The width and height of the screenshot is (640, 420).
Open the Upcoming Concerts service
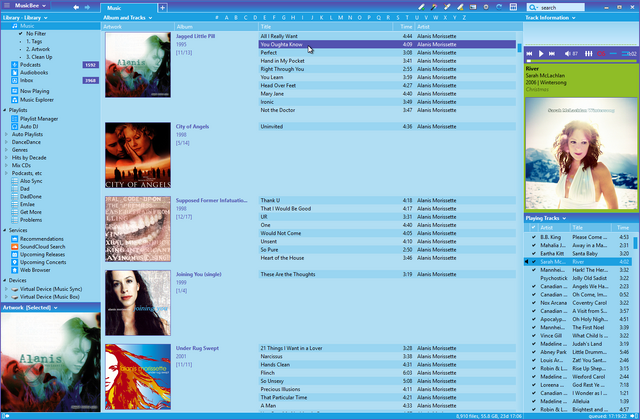[x=43, y=262]
